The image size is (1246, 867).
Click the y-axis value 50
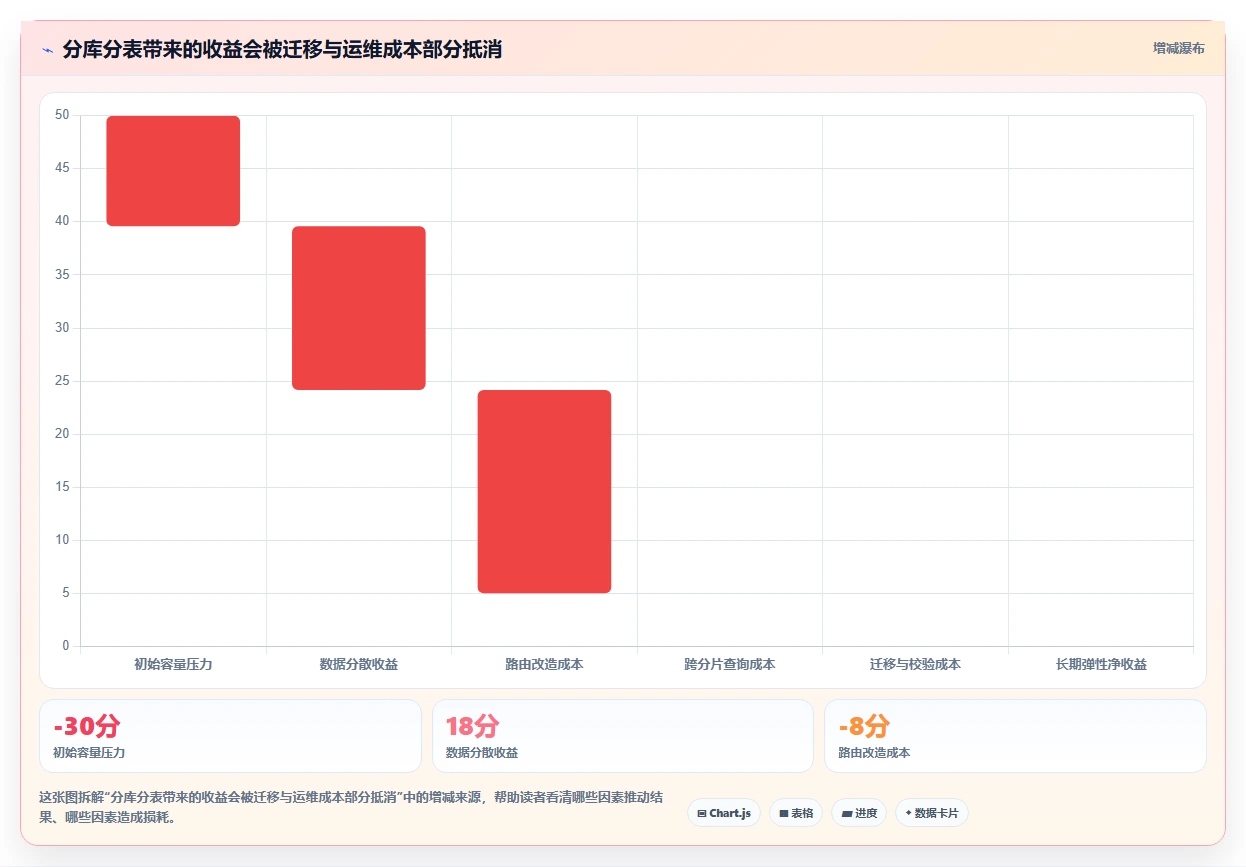pos(62,115)
